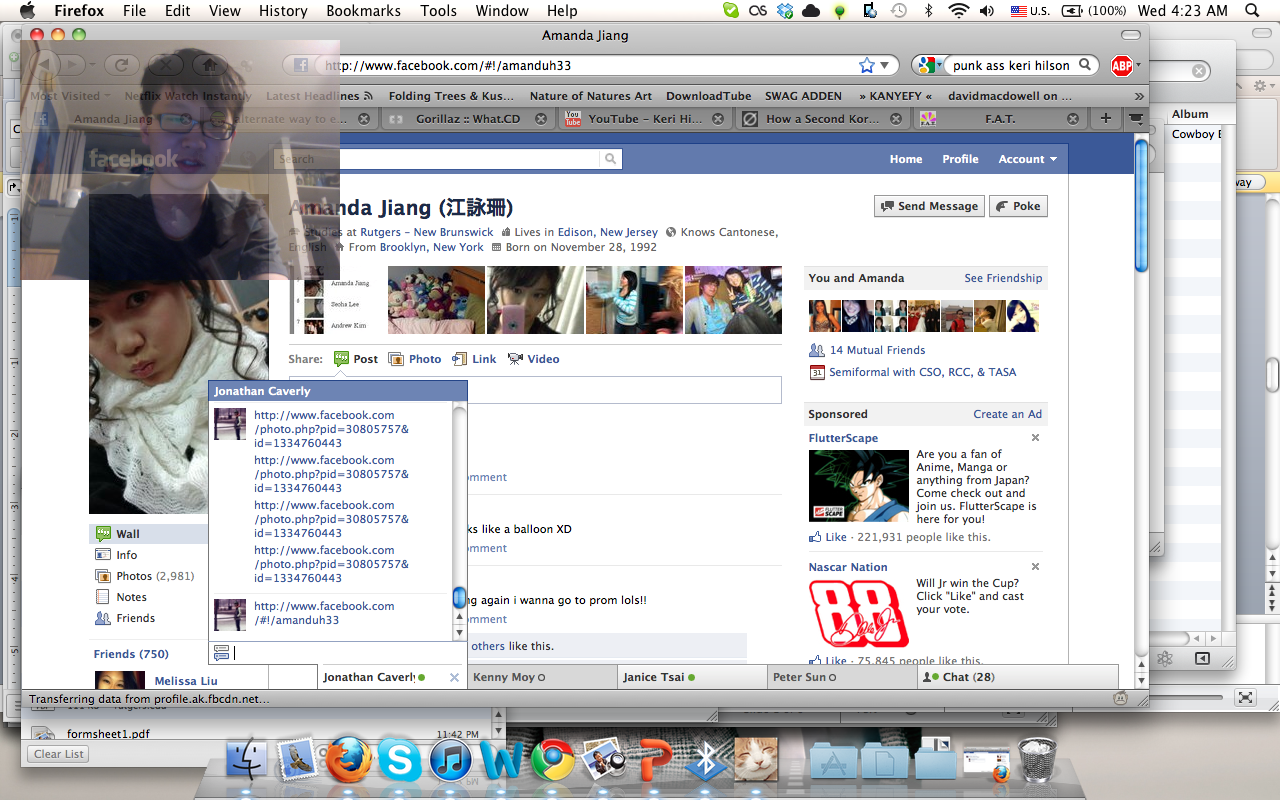
Task: Close the Jonathan Caverly chat tab
Action: [x=454, y=678]
